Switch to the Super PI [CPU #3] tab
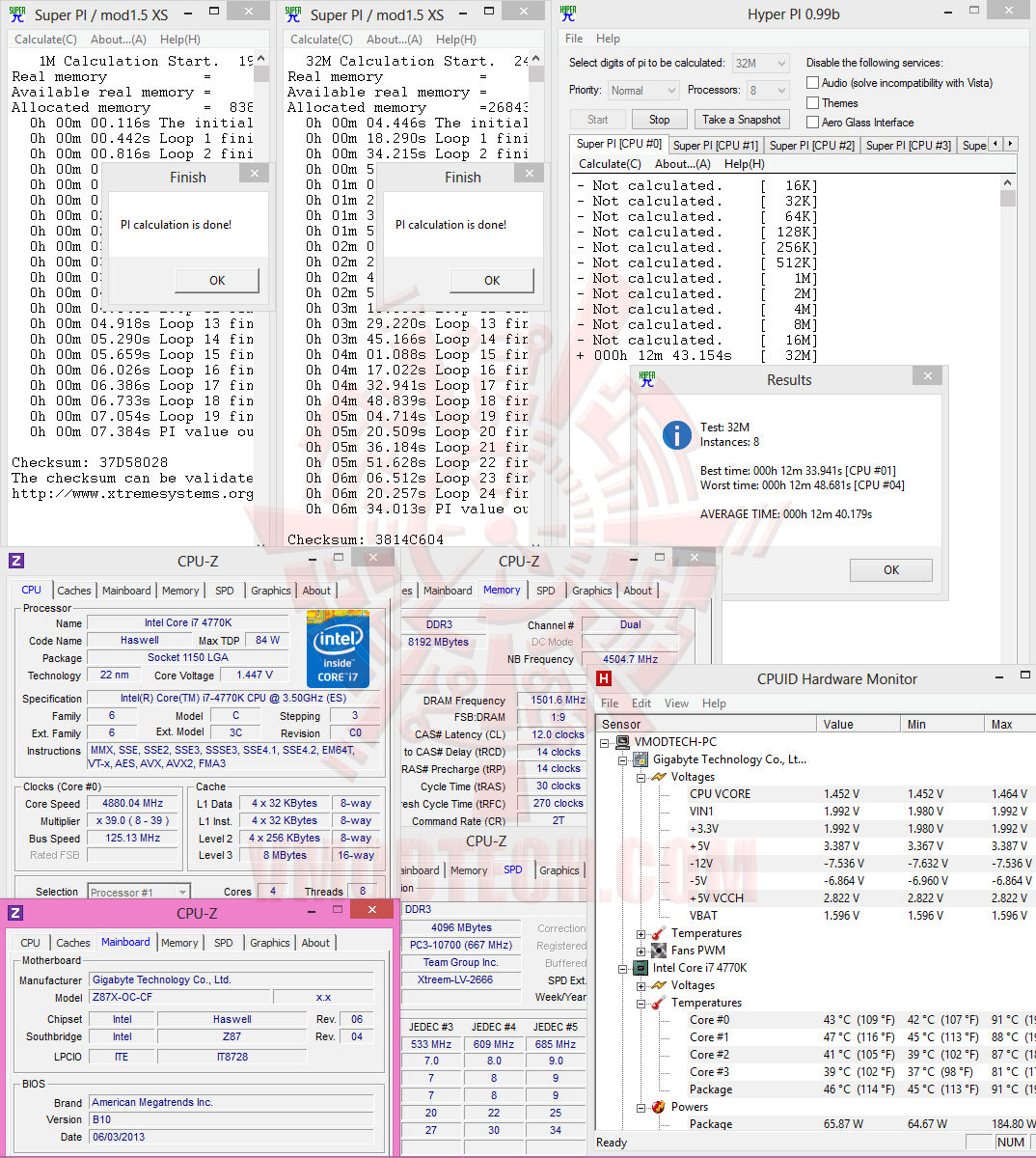 (x=909, y=145)
